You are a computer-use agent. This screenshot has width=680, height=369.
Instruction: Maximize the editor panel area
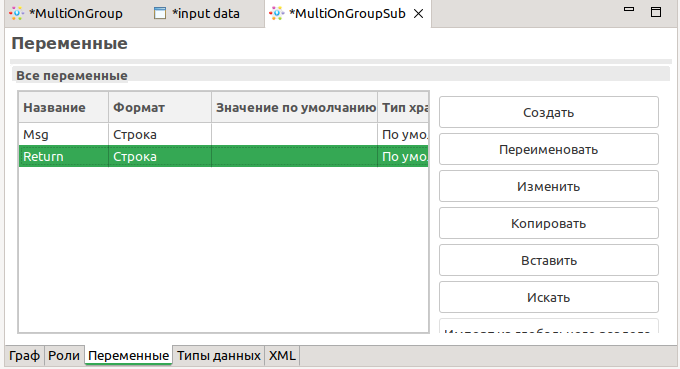[656, 12]
